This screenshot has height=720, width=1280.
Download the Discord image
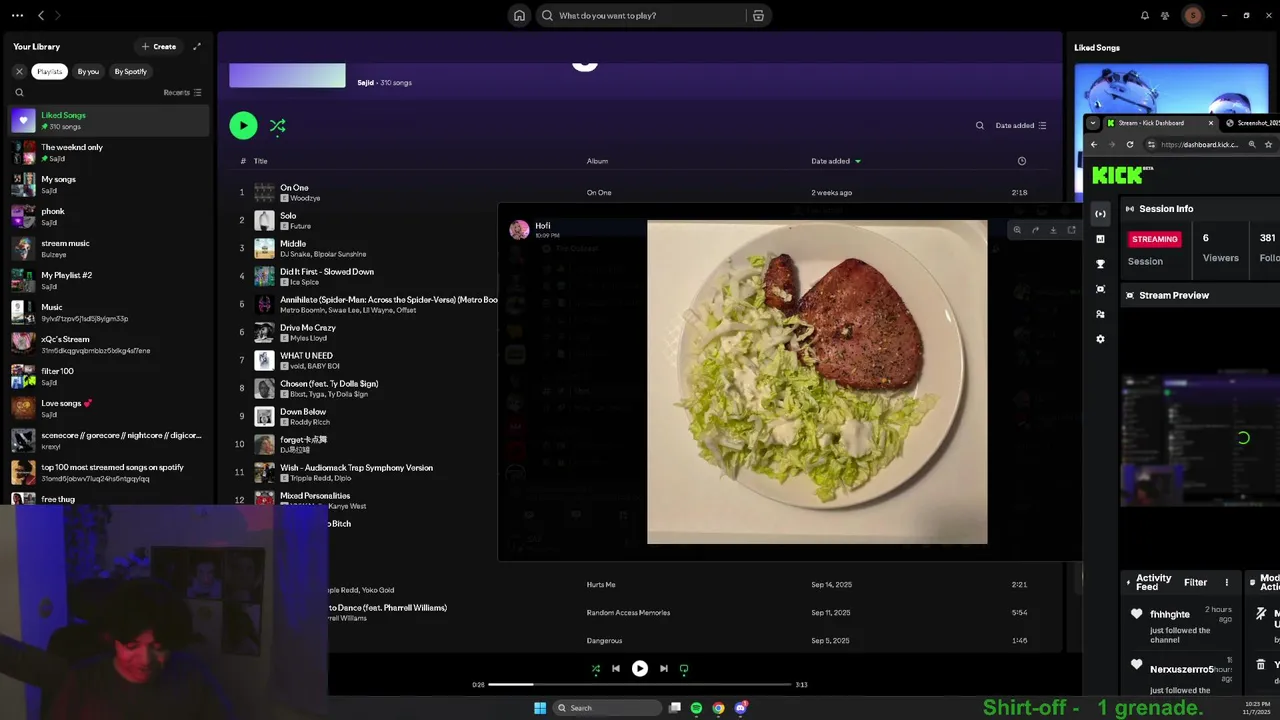click(x=1053, y=230)
